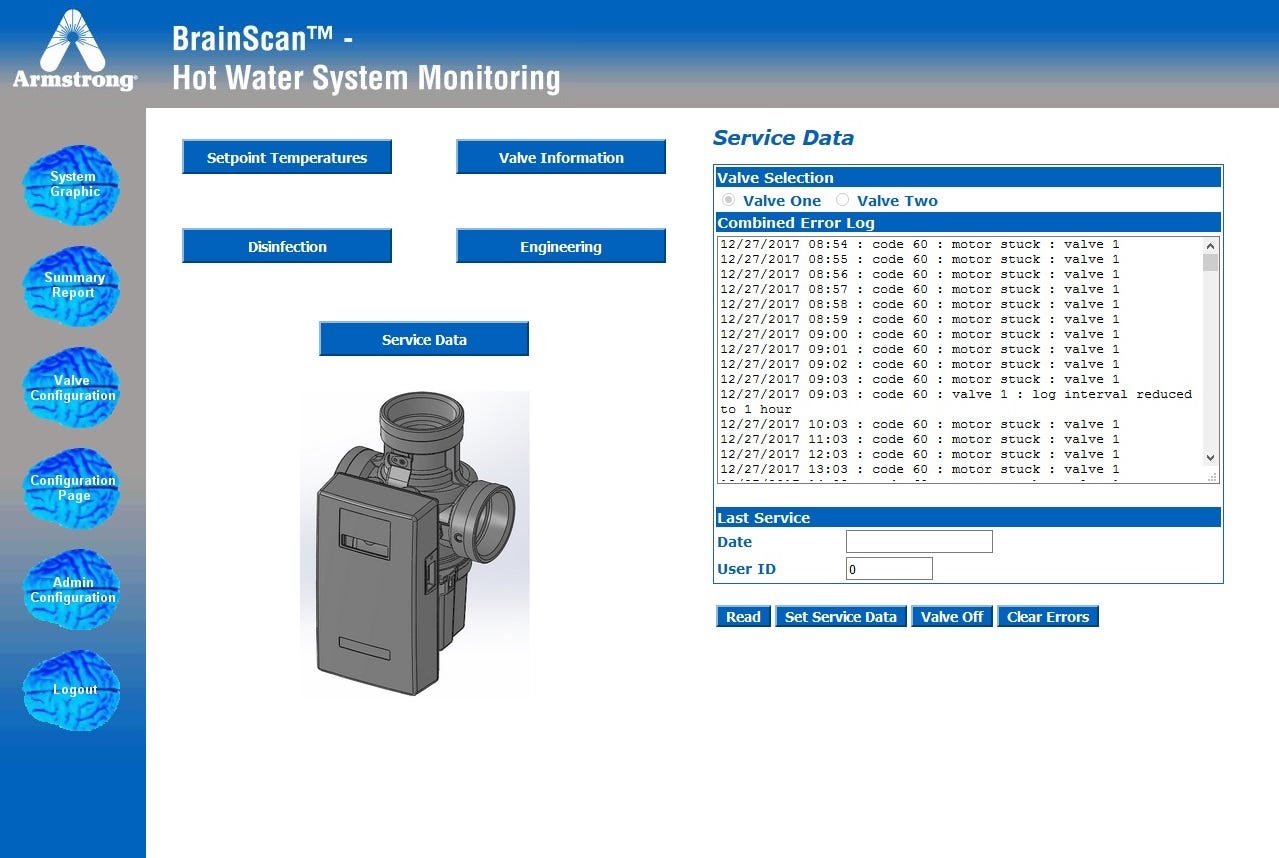Click the 10:03 motor stuck log entry

919,424
